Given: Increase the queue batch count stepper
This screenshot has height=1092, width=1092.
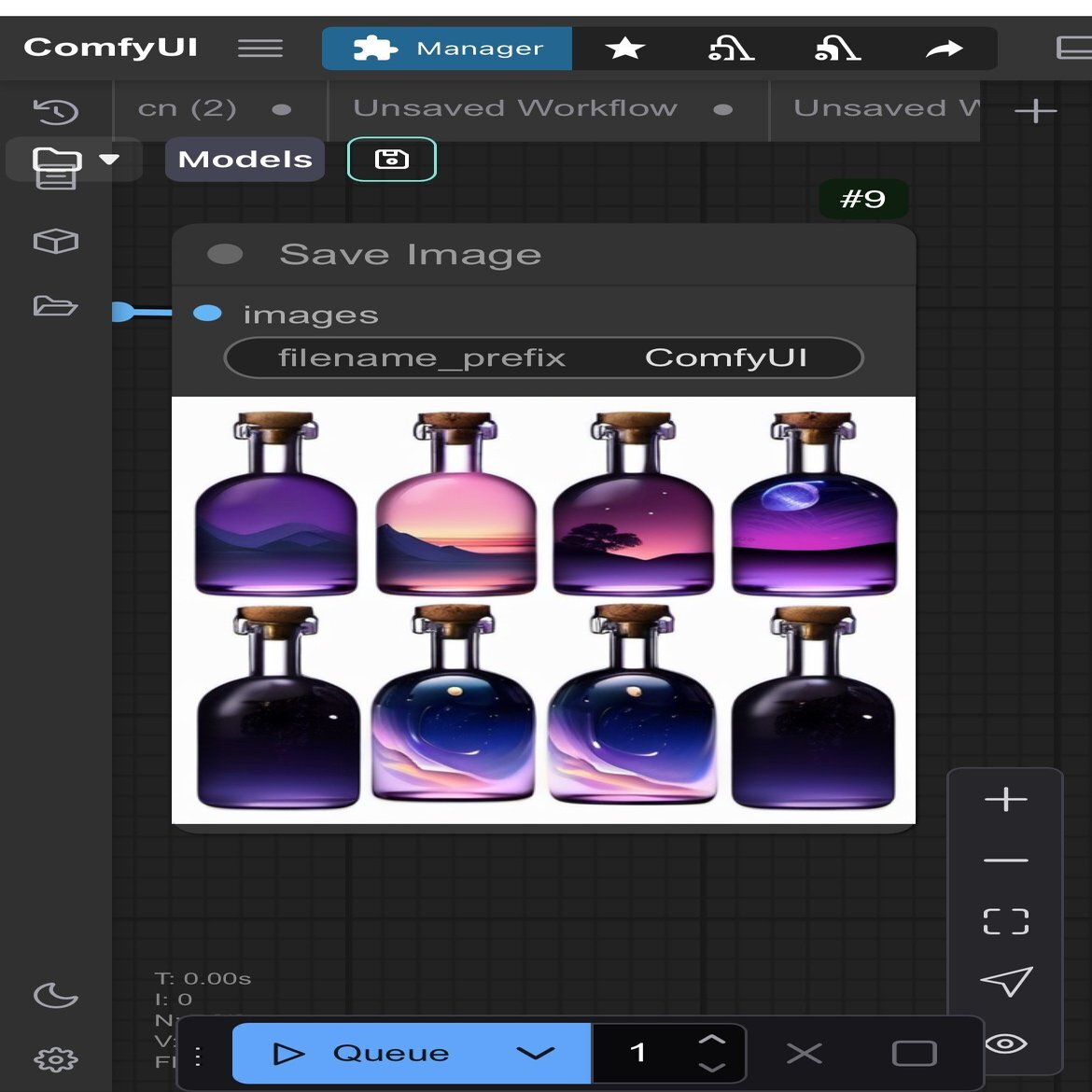Looking at the screenshot, I should coord(712,1040).
